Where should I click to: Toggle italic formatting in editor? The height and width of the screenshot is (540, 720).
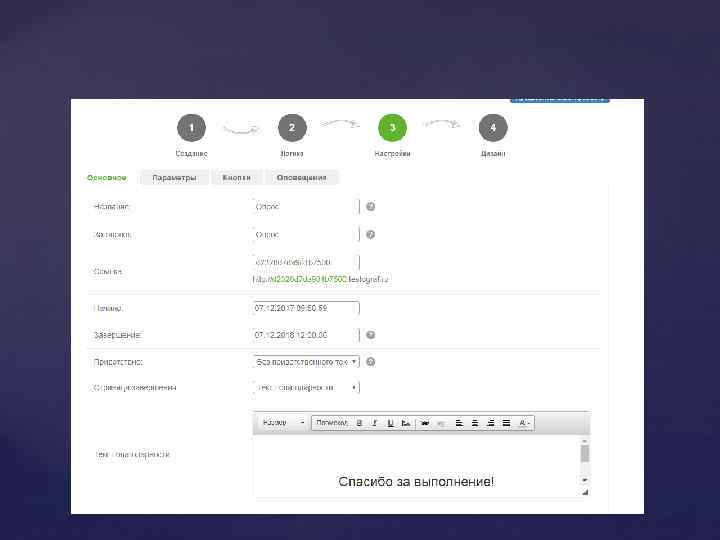(x=375, y=423)
